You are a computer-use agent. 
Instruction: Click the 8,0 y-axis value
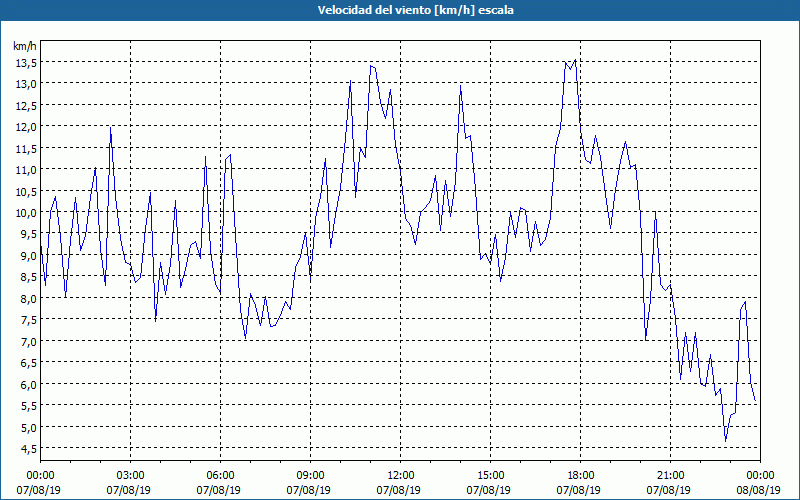pos(28,298)
